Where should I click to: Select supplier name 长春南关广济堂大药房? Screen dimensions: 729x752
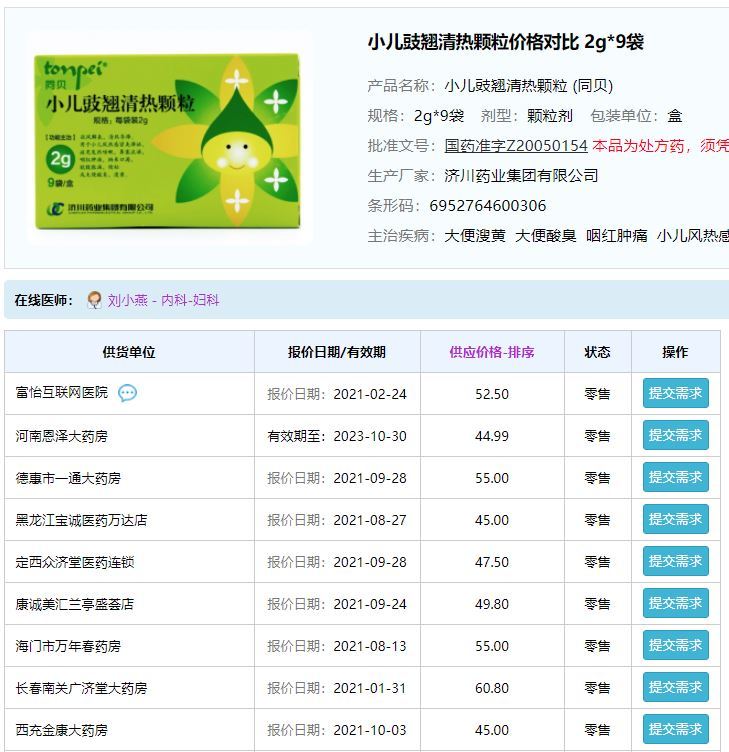[x=82, y=688]
